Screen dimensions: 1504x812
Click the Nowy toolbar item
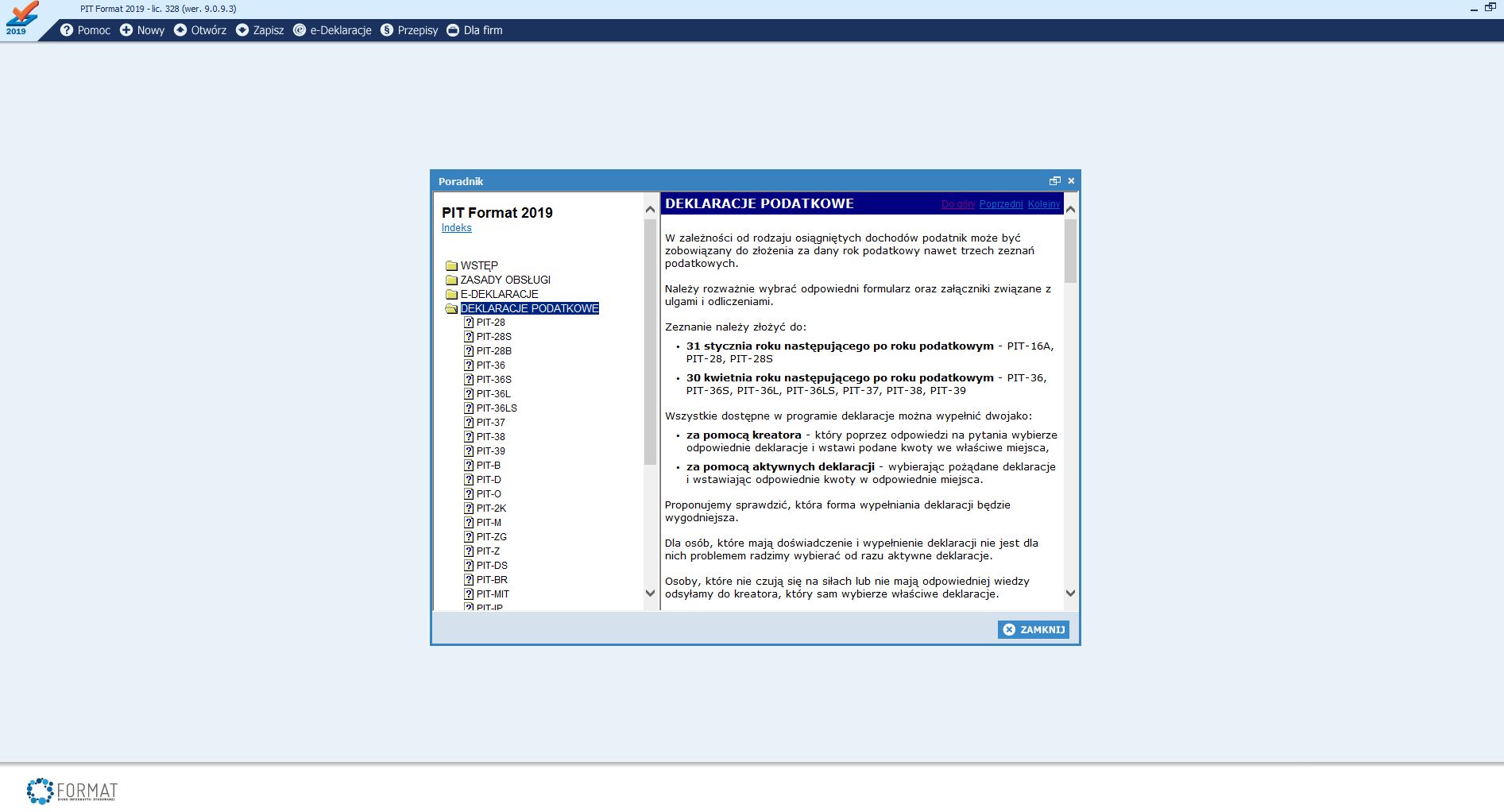click(x=141, y=30)
